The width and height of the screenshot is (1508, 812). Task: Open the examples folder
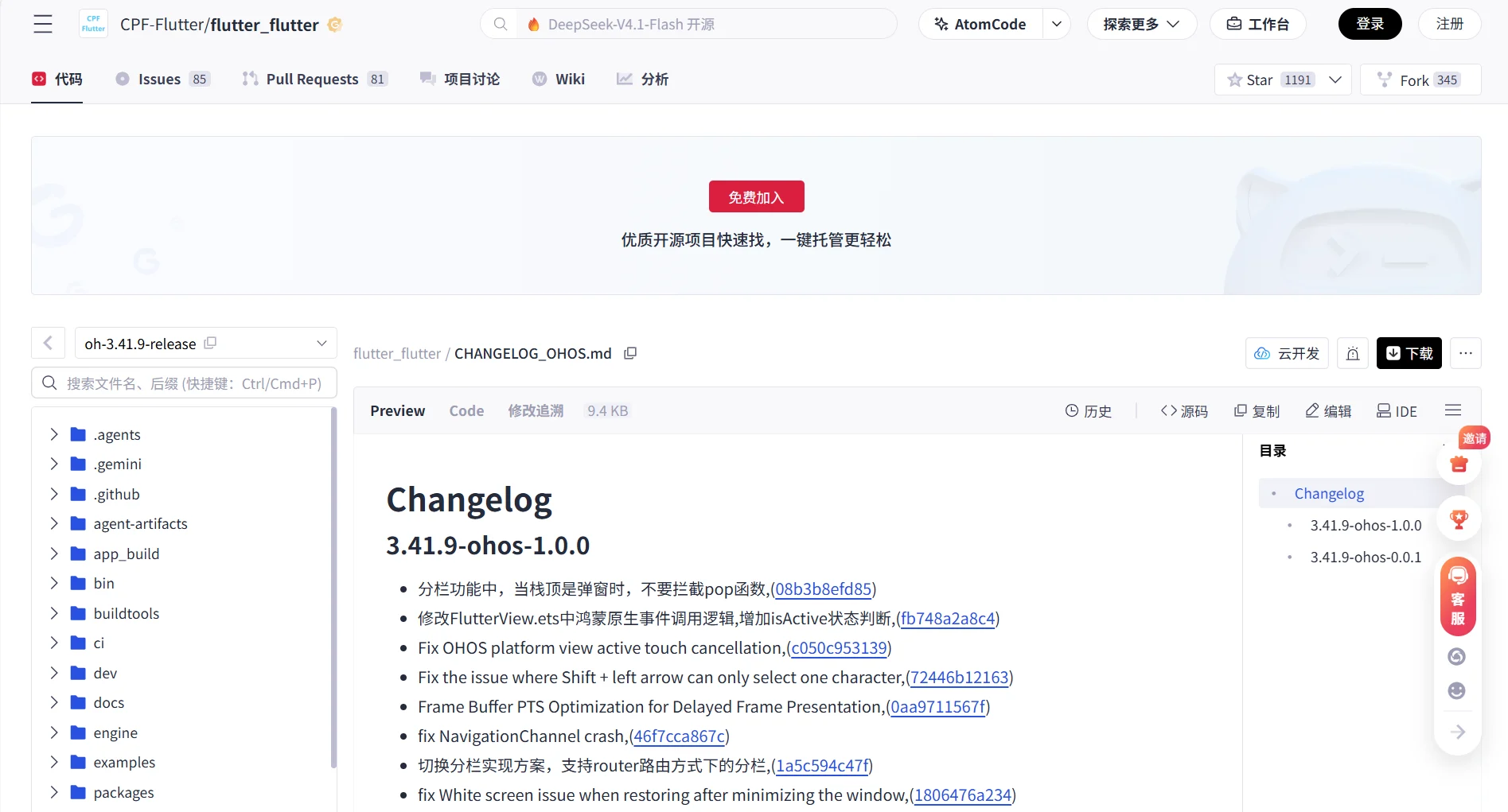click(124, 762)
